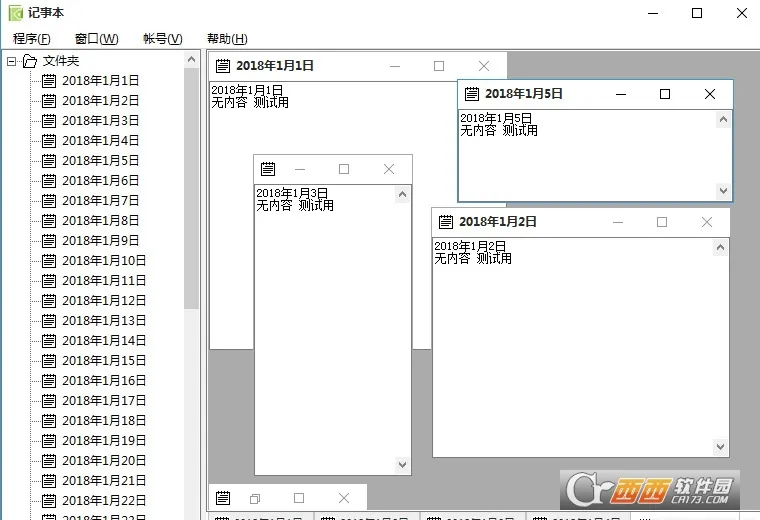Click the note icon beside 2018年1月19日 in tree
This screenshot has width=760, height=520.
48,441
